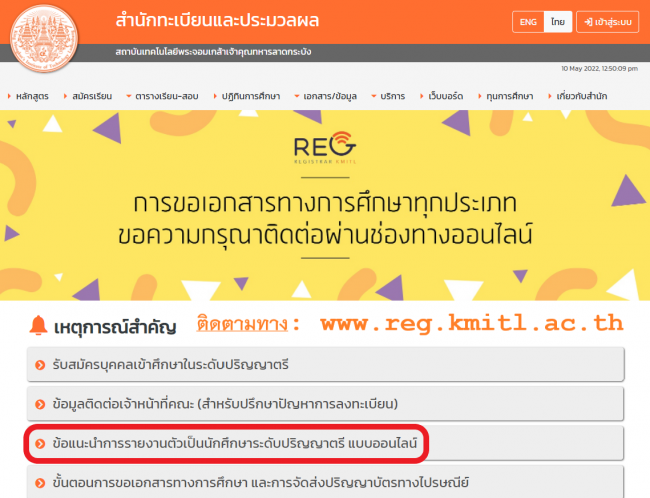Click arrow icon on ข้อมูลติดต่อเจ้าหน้าที่คณะ item
This screenshot has width=650, height=498.
(x=38, y=404)
